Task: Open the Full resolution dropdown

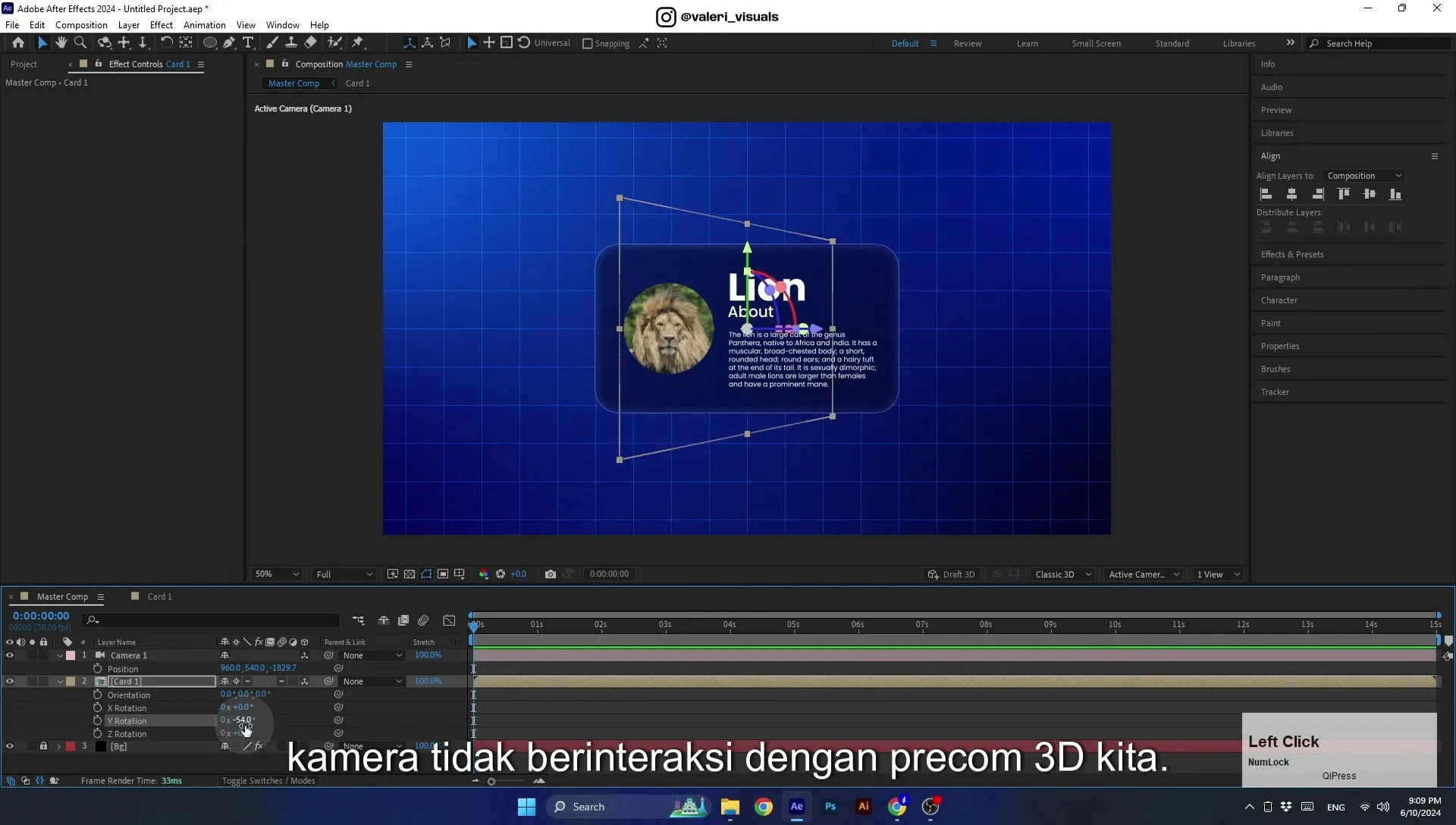Action: pyautogui.click(x=344, y=574)
